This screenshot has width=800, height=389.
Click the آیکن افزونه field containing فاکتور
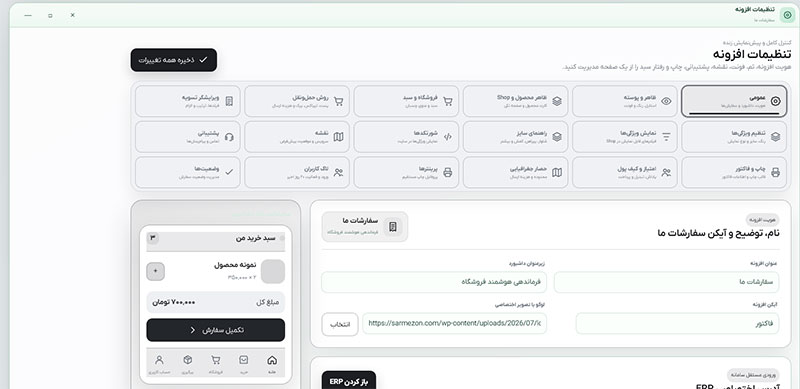pos(678,324)
